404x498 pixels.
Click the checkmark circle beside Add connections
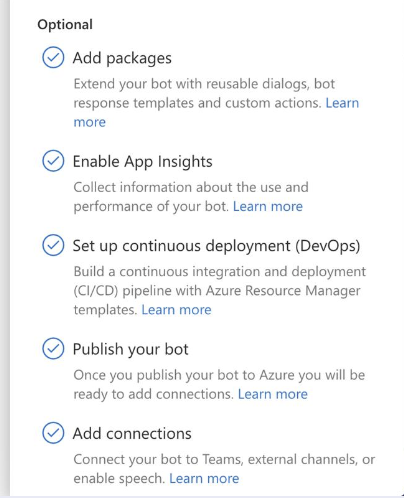53,433
